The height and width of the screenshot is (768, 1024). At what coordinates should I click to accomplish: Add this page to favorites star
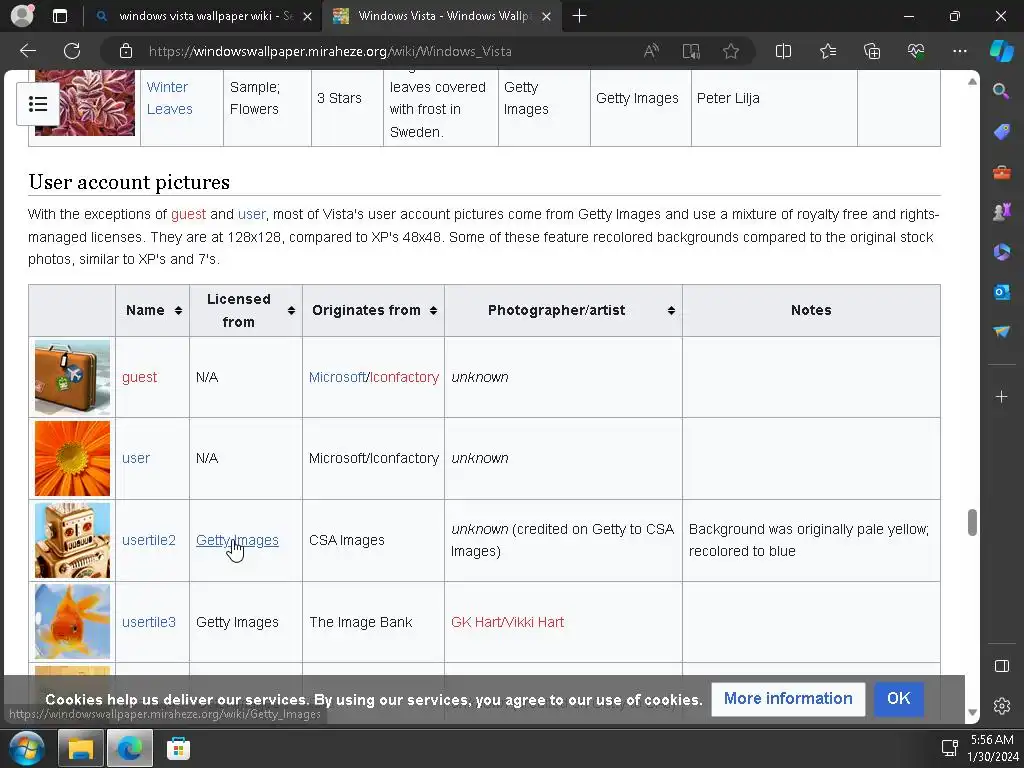click(x=731, y=51)
